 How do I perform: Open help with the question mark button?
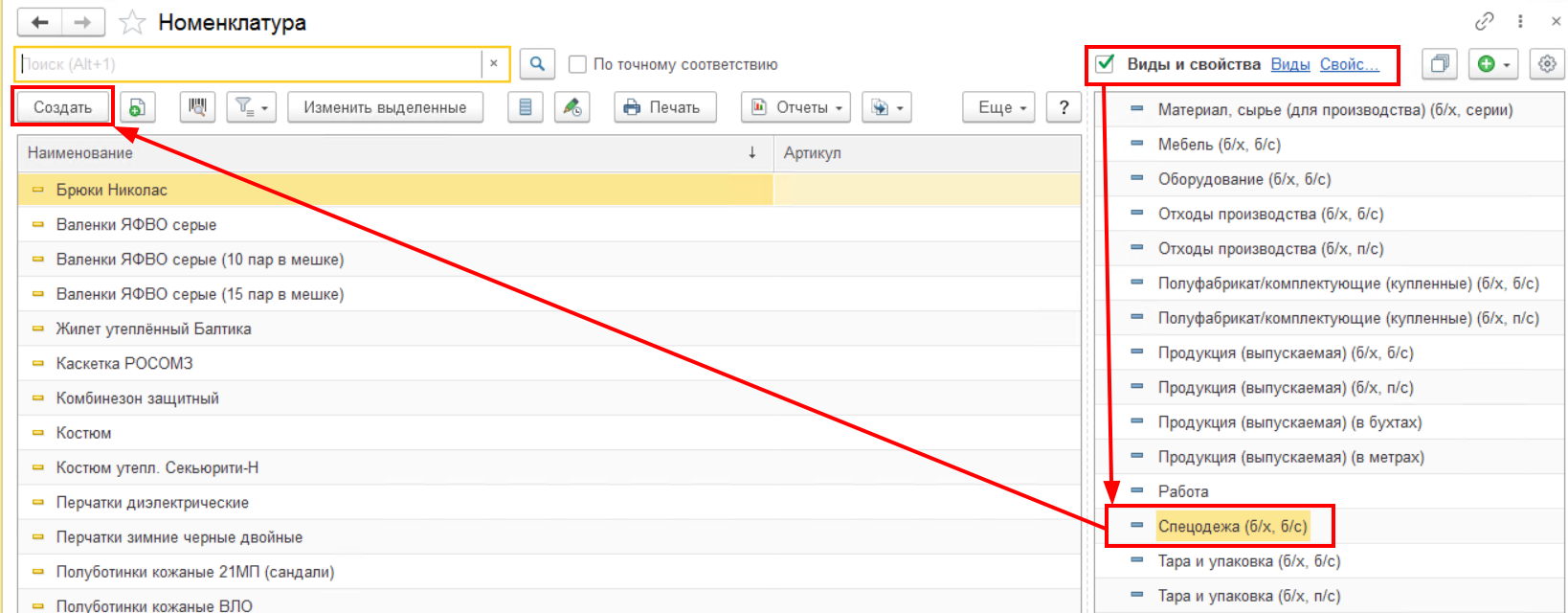1064,107
